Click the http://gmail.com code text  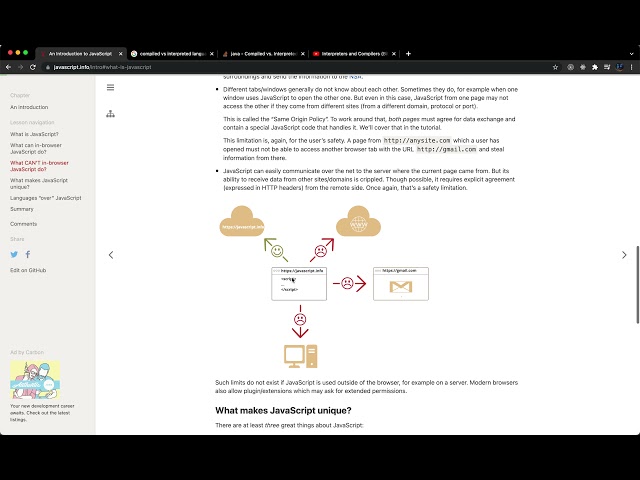coord(447,149)
